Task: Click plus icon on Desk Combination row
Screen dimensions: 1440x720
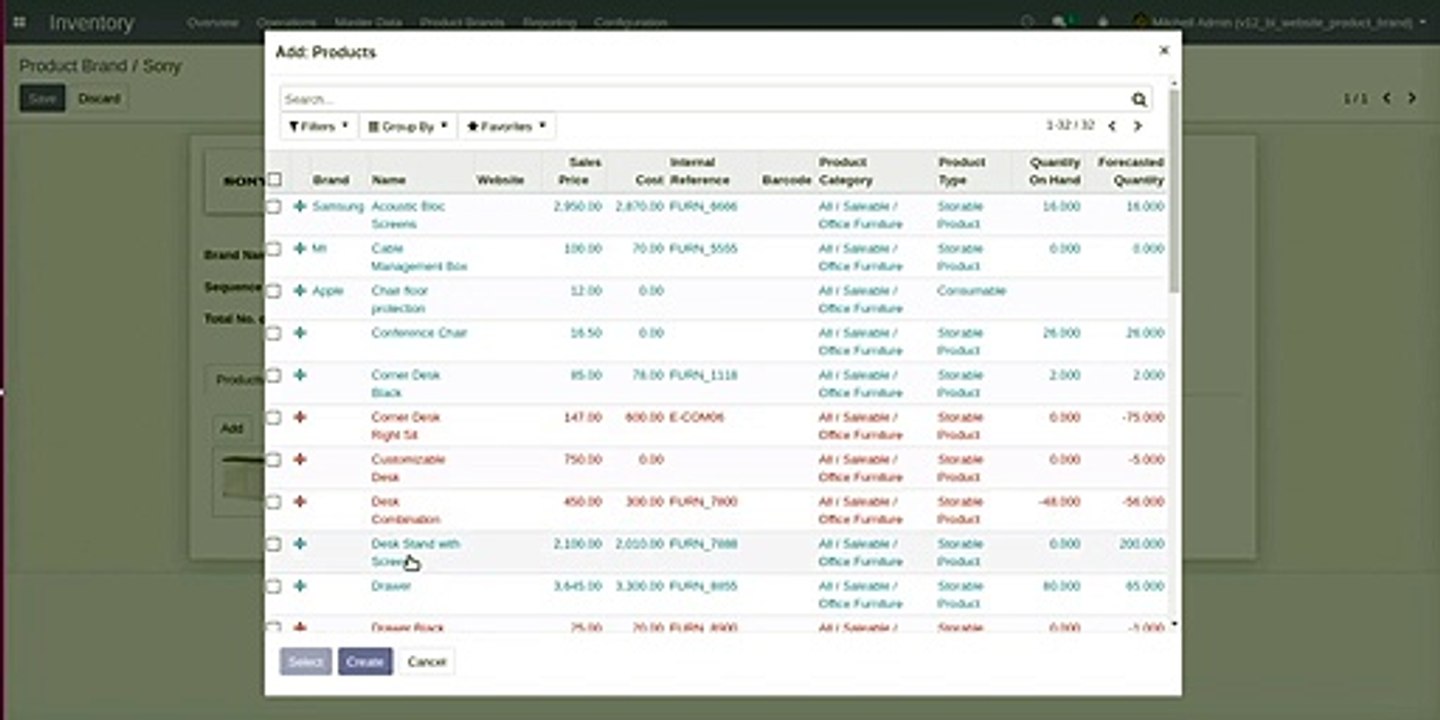Action: 300,501
